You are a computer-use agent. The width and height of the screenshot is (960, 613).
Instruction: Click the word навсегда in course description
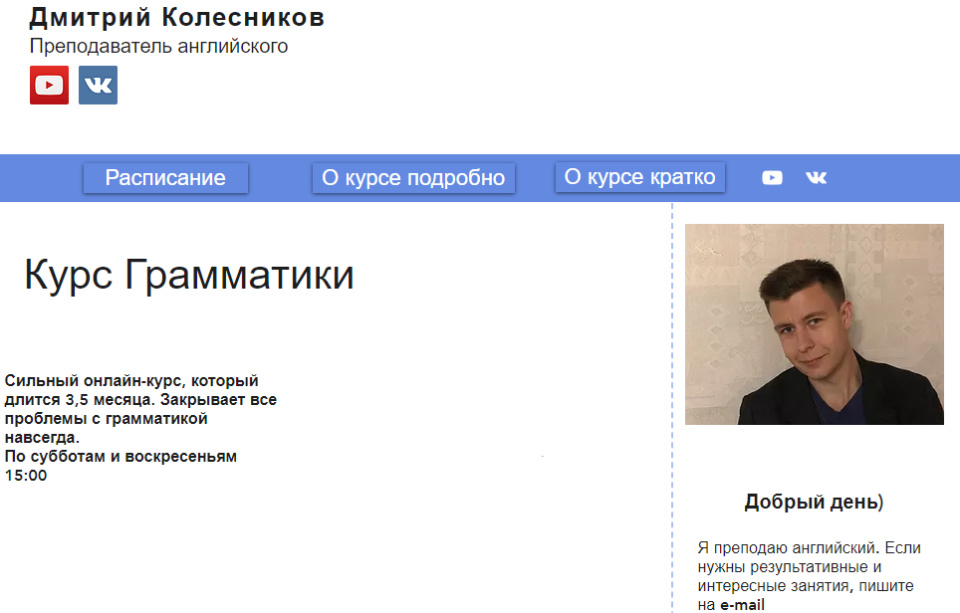[x=42, y=438]
